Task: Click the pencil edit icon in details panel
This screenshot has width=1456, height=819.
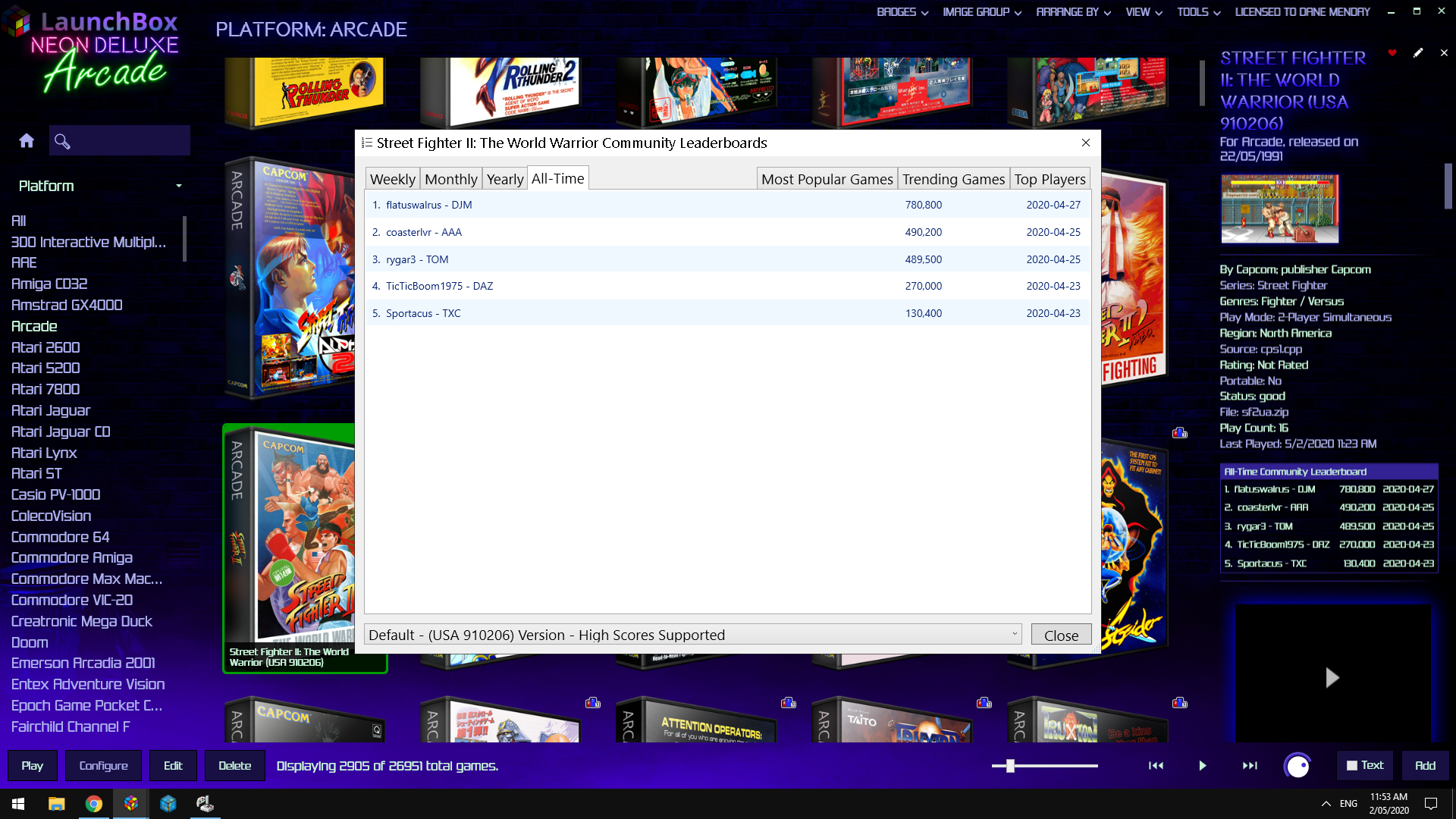Action: tap(1418, 52)
